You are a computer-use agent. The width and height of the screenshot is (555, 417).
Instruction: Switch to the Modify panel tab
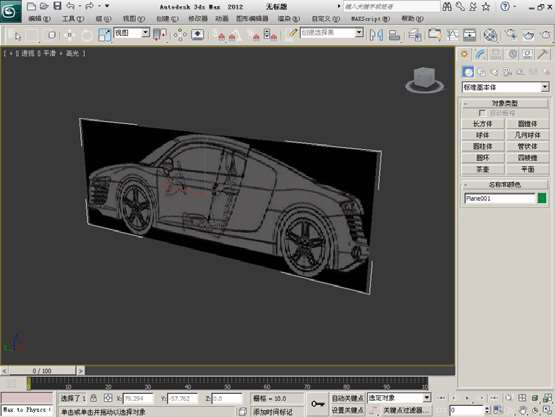[480, 54]
